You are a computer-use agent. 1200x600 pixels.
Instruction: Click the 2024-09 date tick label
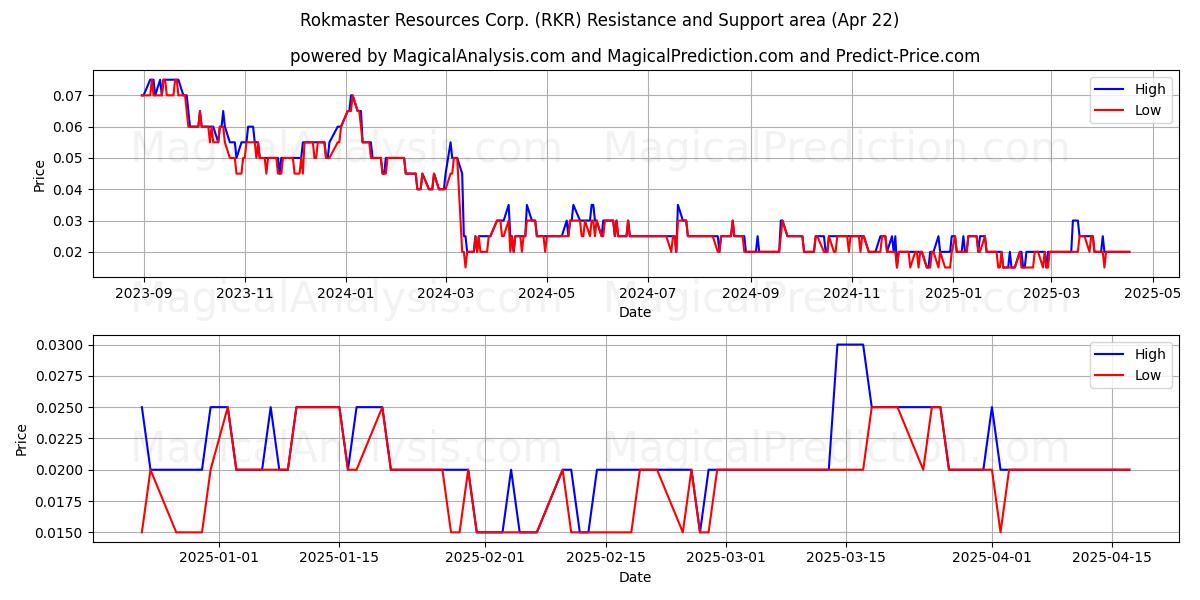(x=750, y=293)
